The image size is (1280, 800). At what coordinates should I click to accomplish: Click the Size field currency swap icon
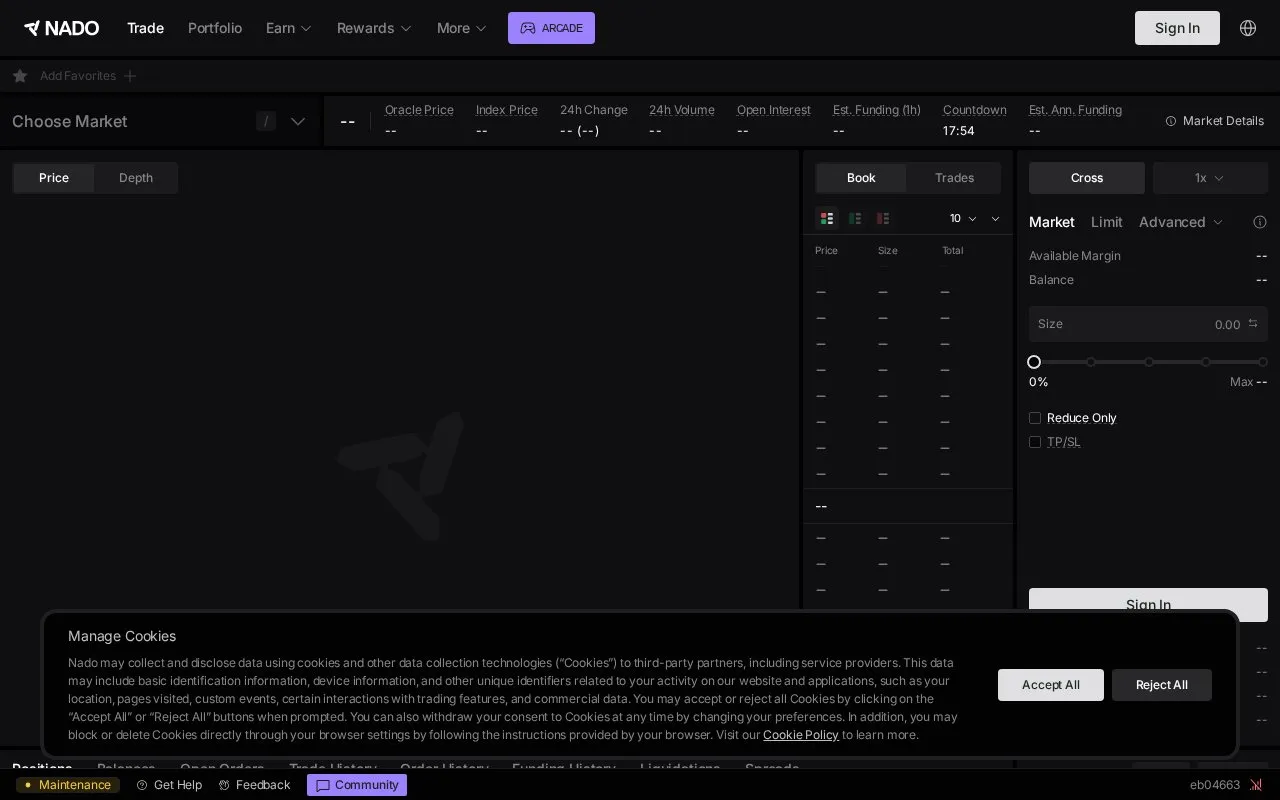click(x=1253, y=323)
